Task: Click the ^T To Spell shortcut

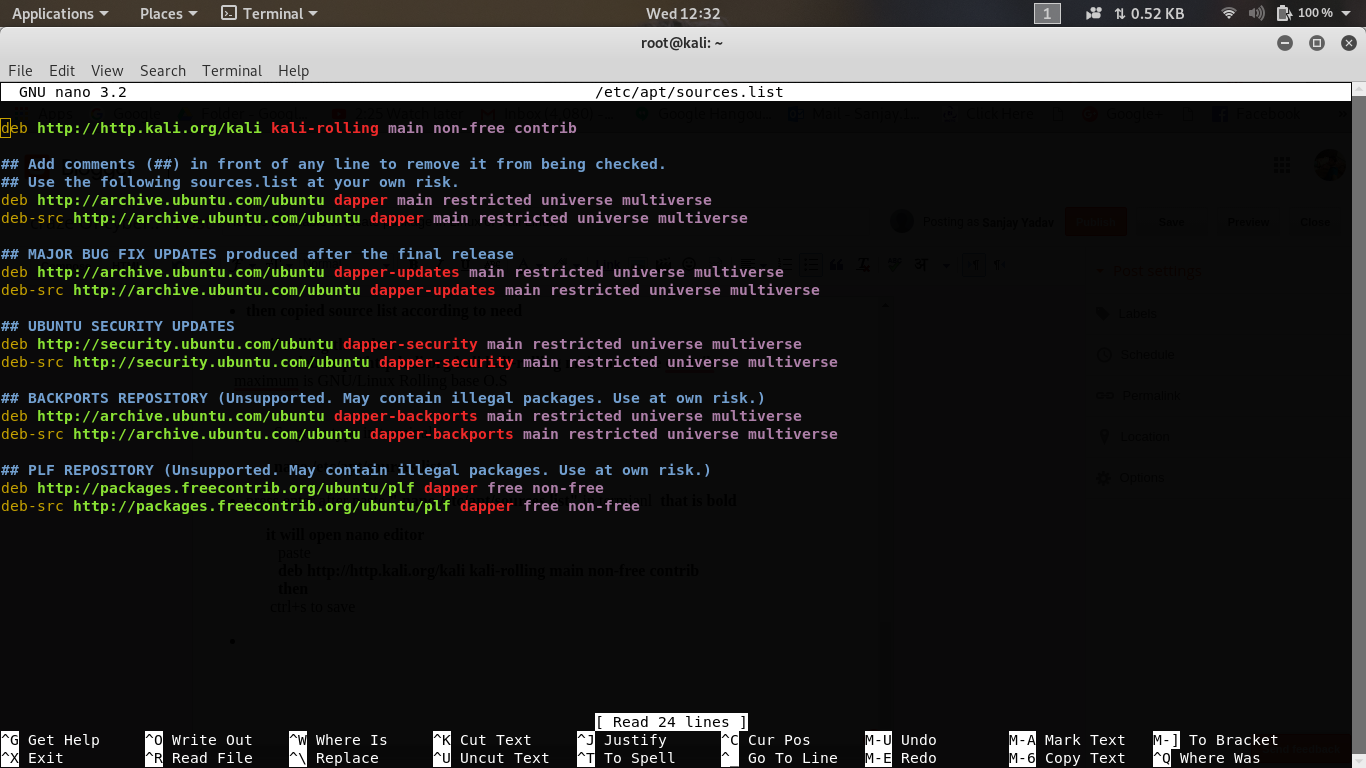Action: tap(626, 758)
